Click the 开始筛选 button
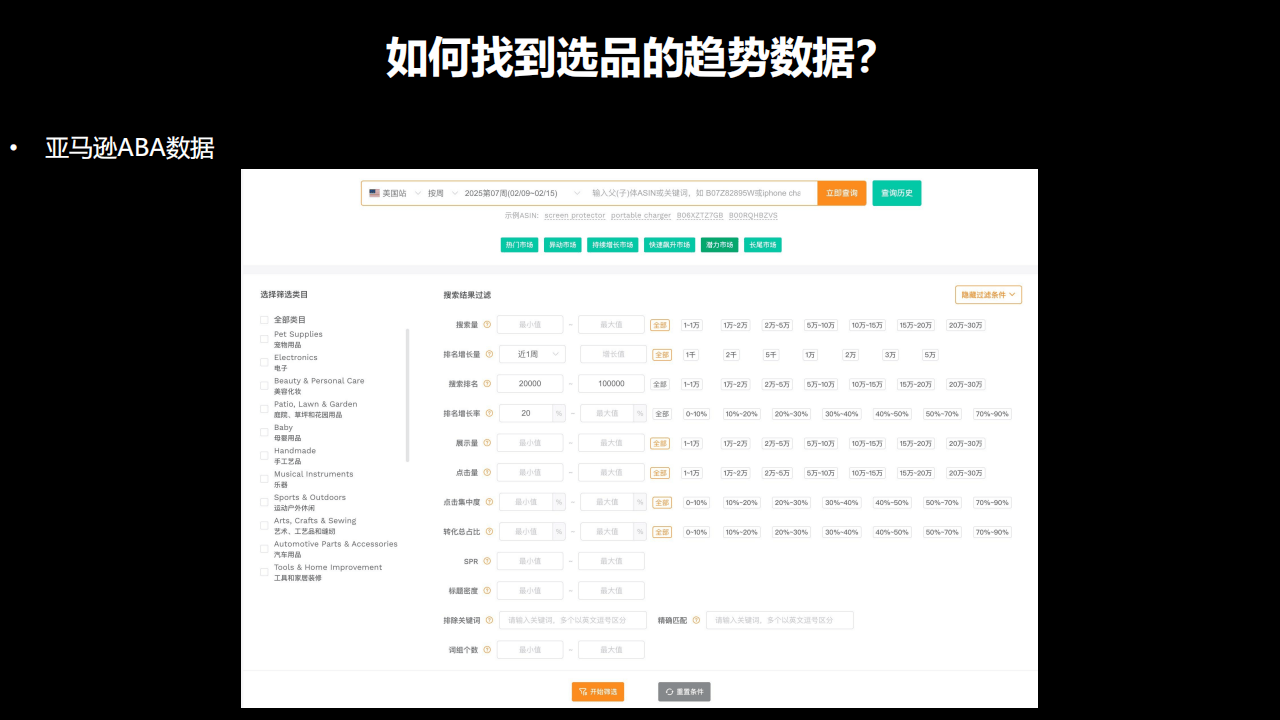 (598, 692)
